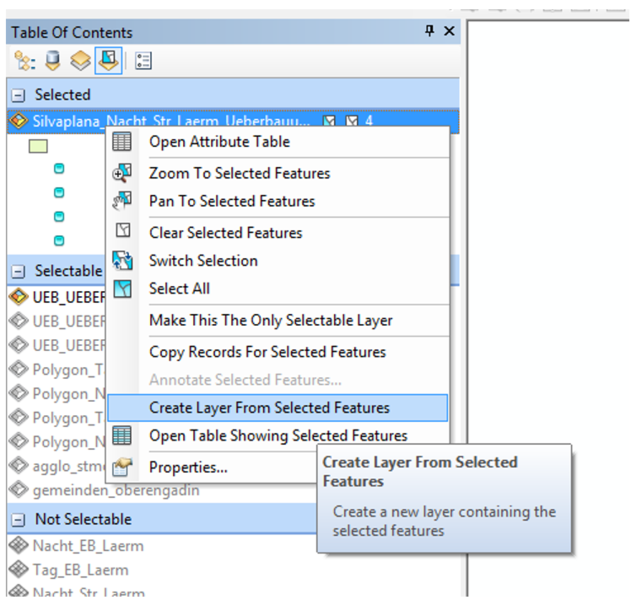Open Attribute Table from context menu
Screen dimensions: 631x600
(219, 142)
